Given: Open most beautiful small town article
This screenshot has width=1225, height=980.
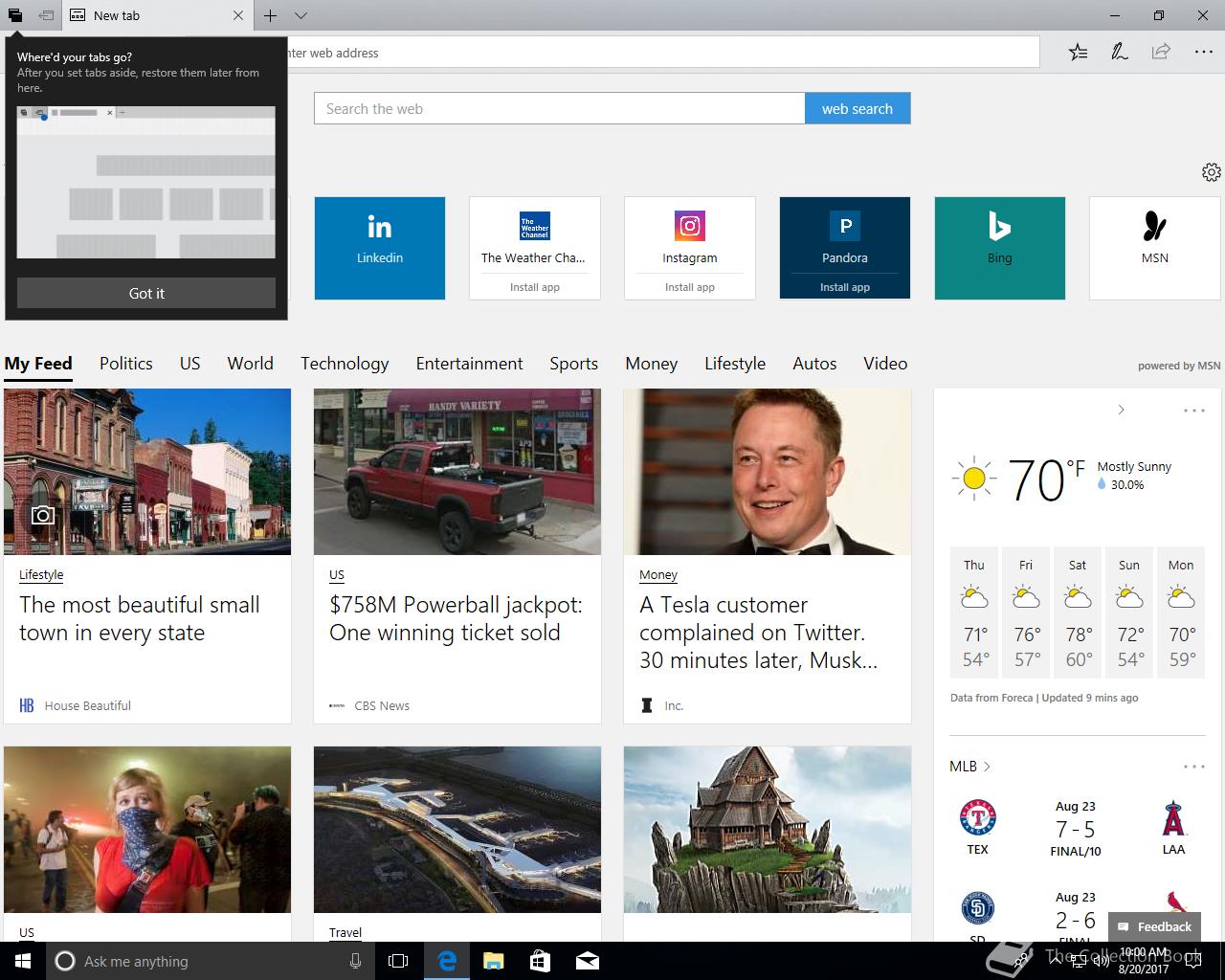Looking at the screenshot, I should pyautogui.click(x=140, y=619).
